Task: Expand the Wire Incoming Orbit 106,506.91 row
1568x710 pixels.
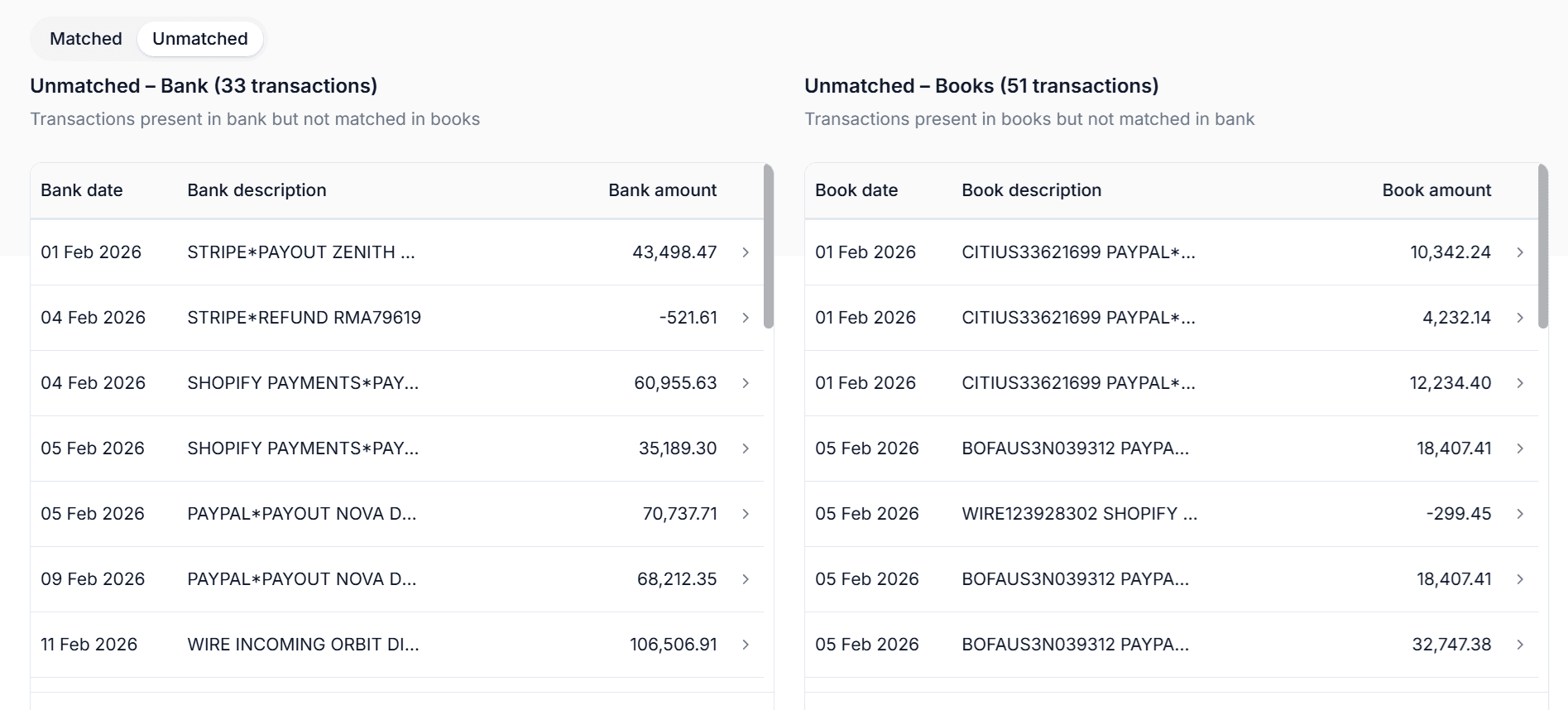Action: pos(746,645)
